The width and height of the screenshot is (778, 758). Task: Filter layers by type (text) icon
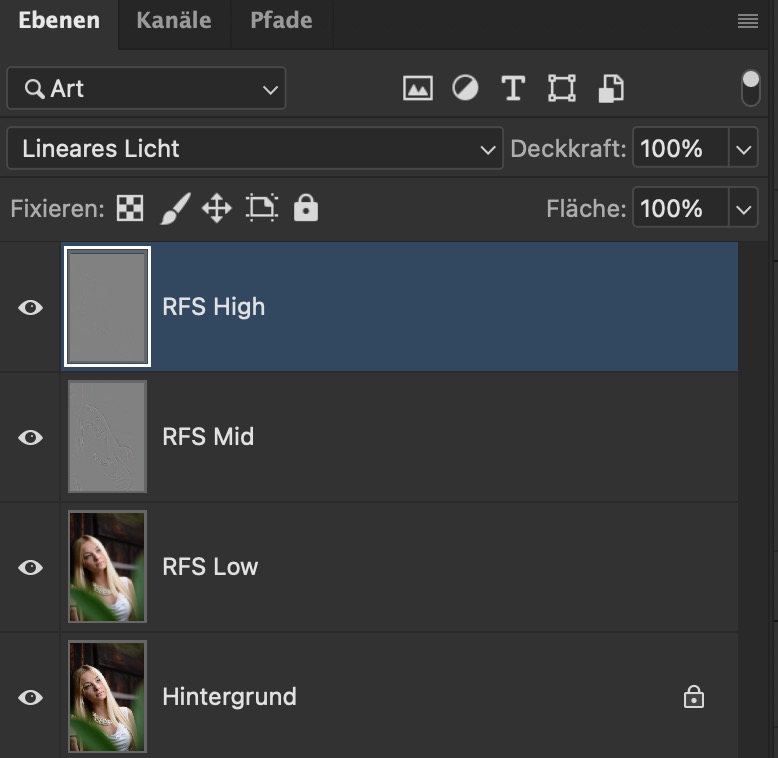(x=513, y=88)
